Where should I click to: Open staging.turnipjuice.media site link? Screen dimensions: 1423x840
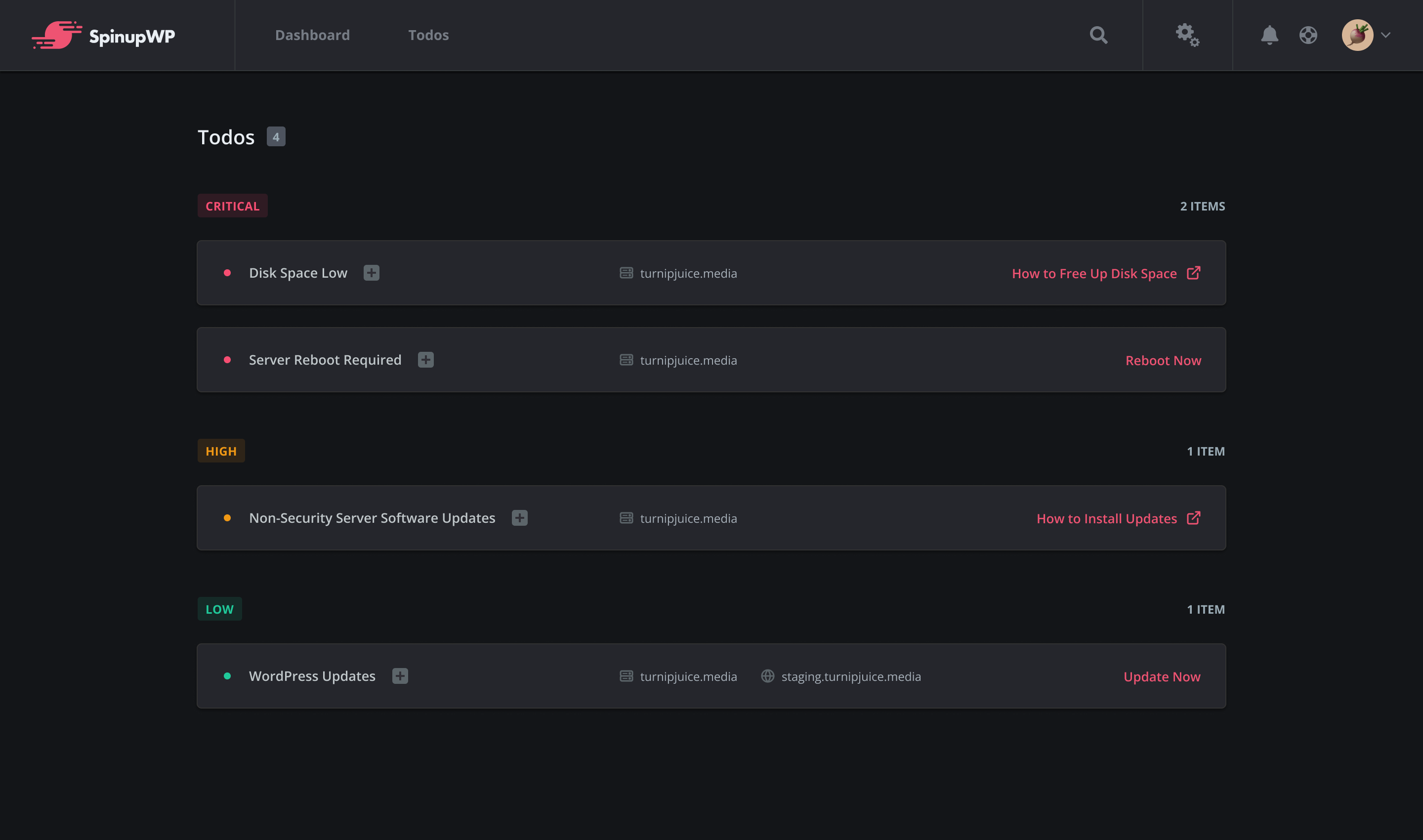pyautogui.click(x=851, y=676)
